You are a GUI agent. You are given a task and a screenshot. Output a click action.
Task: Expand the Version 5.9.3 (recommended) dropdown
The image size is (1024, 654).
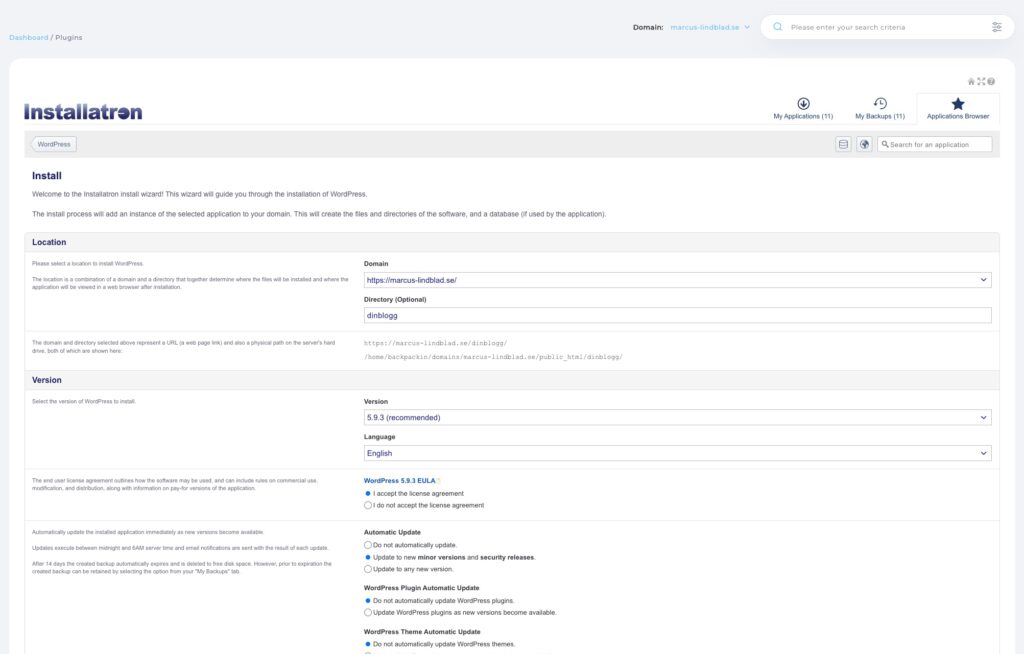[677, 417]
